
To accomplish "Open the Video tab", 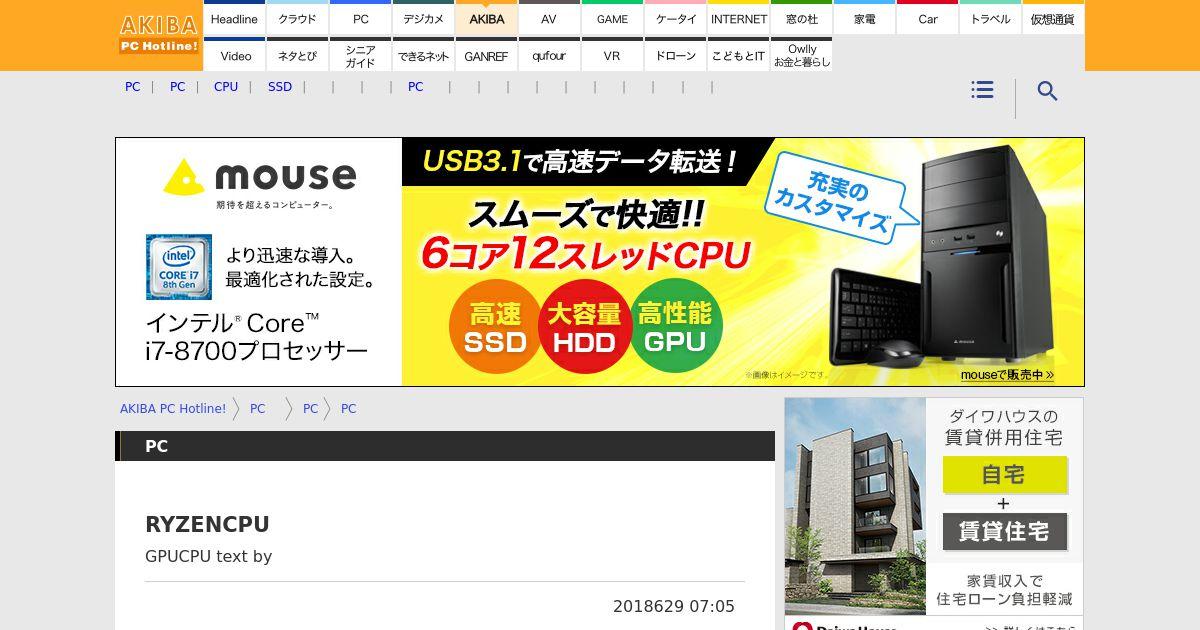I will 234,55.
